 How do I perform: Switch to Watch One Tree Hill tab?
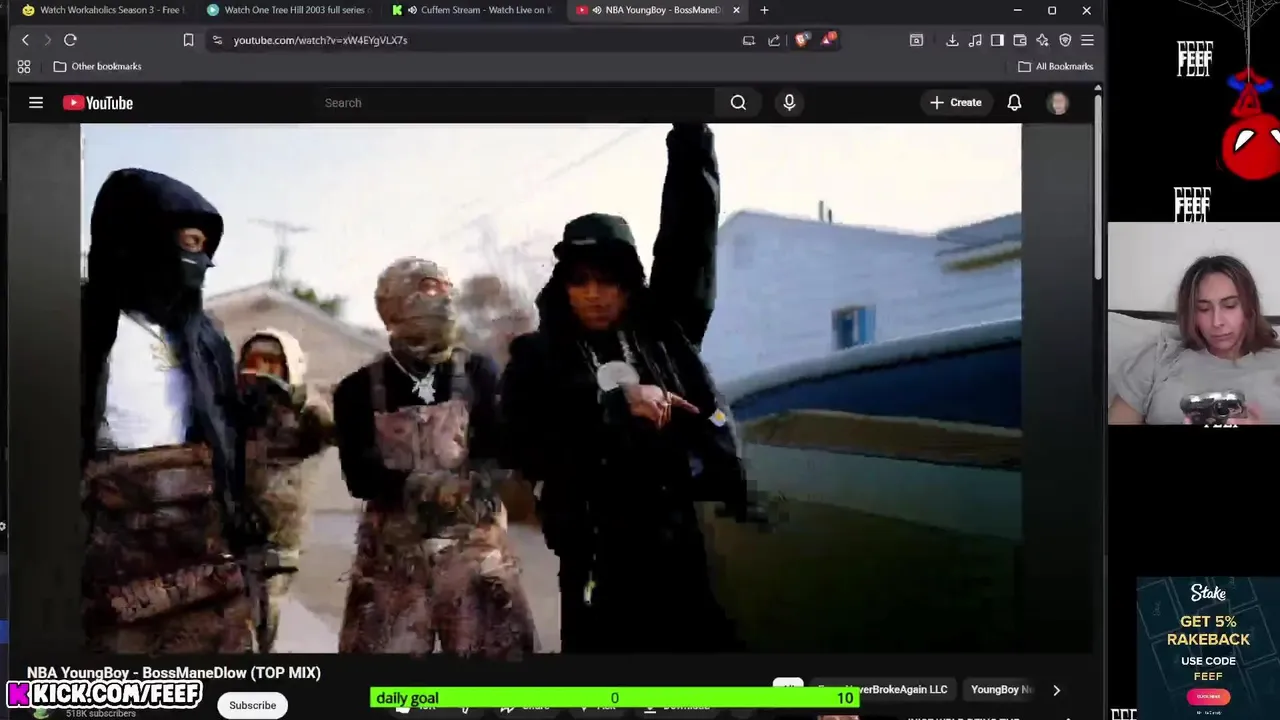click(288, 10)
